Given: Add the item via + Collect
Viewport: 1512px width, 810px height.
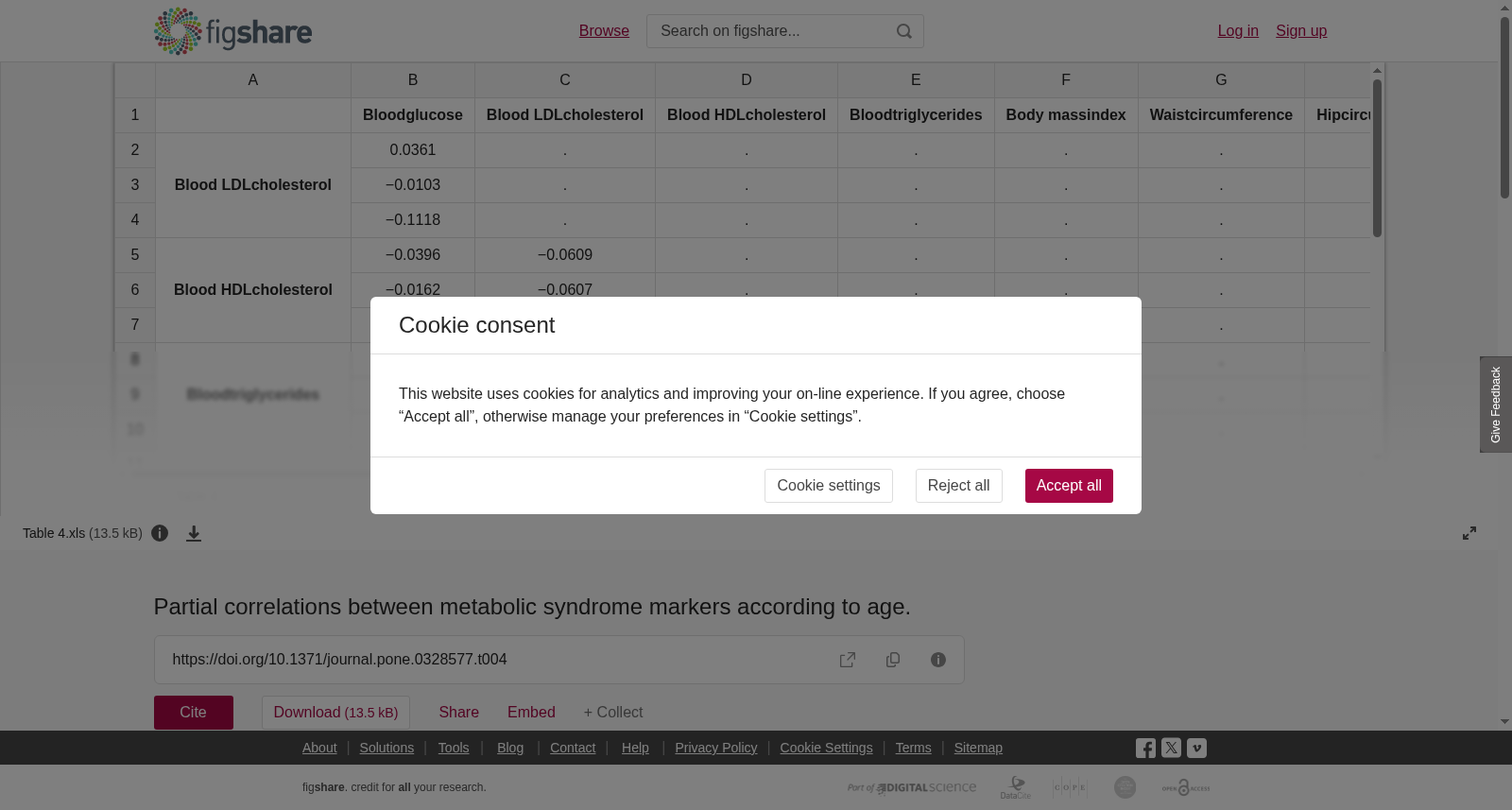Looking at the screenshot, I should 612,713.
